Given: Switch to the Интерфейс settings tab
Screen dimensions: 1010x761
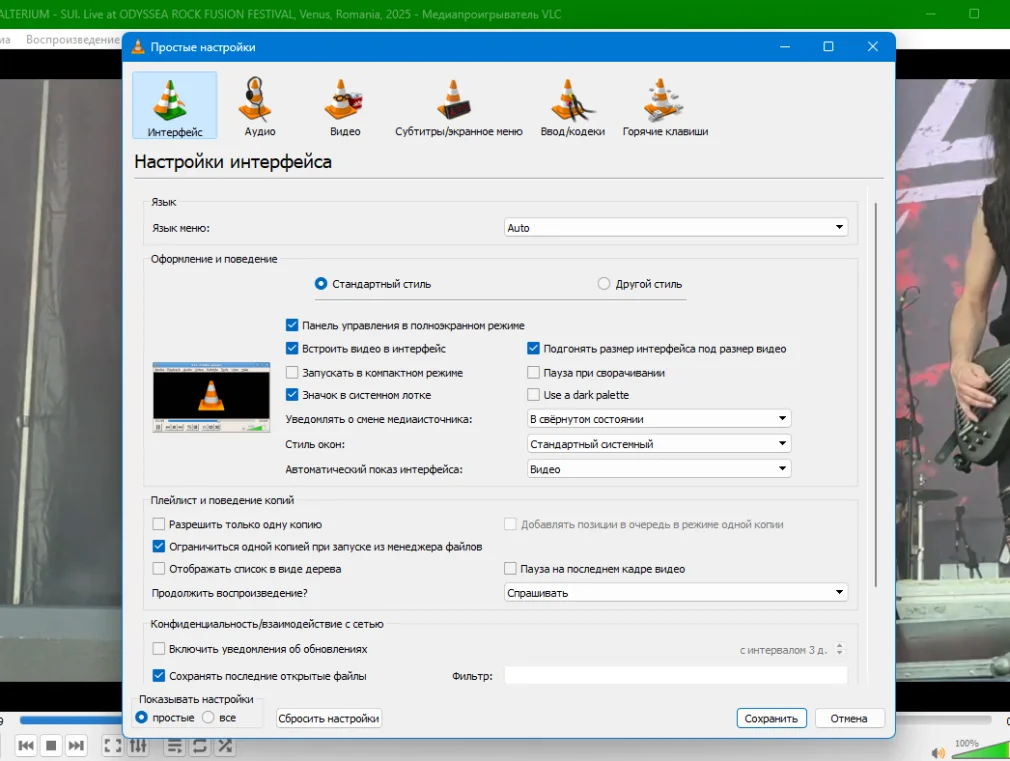Looking at the screenshot, I should 174,106.
